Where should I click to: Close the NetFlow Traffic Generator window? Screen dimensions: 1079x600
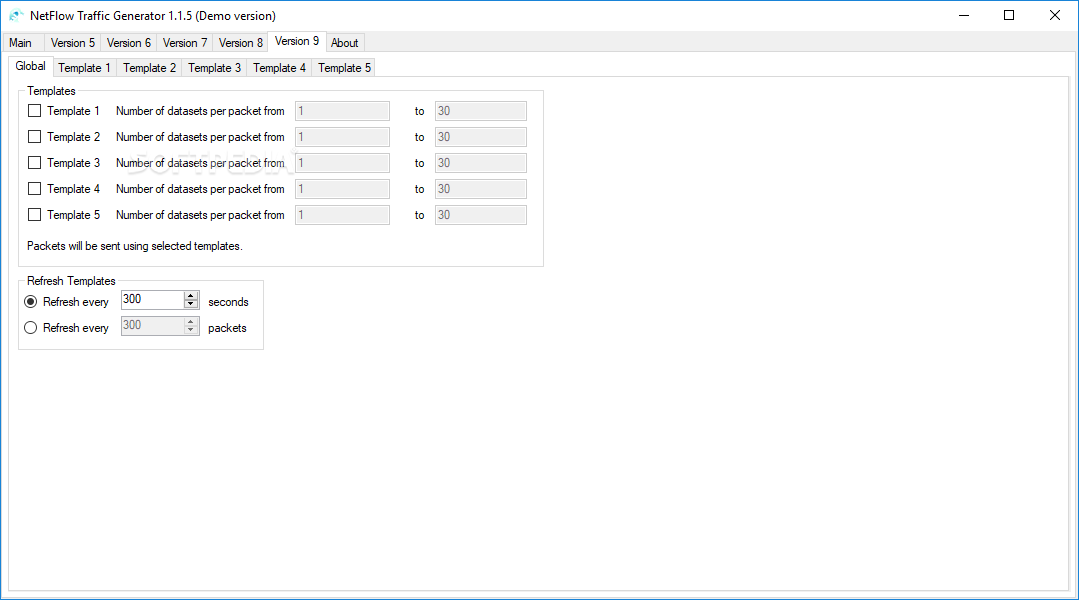click(1054, 15)
